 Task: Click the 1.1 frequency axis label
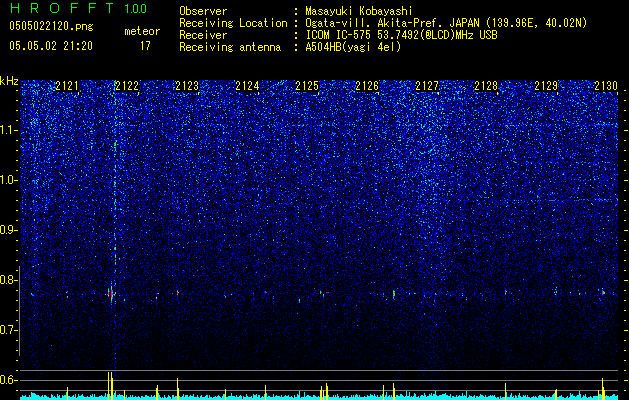9,130
